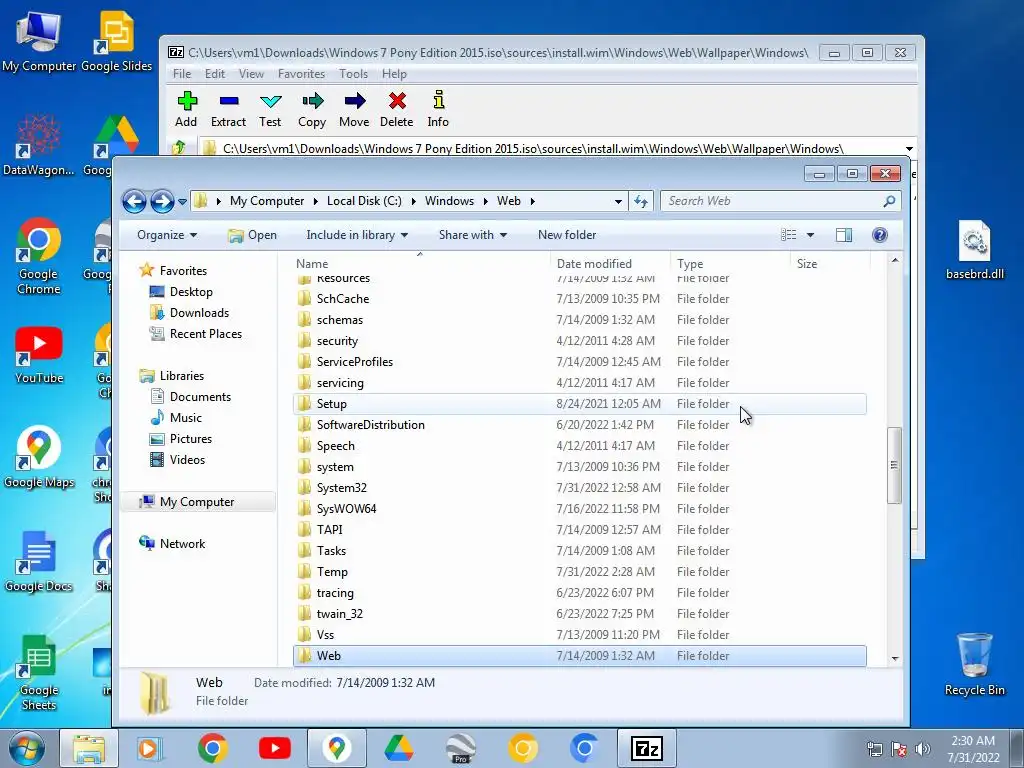Go up one folder level in 7-Zip
This screenshot has width=1024, height=768.
[x=179, y=148]
